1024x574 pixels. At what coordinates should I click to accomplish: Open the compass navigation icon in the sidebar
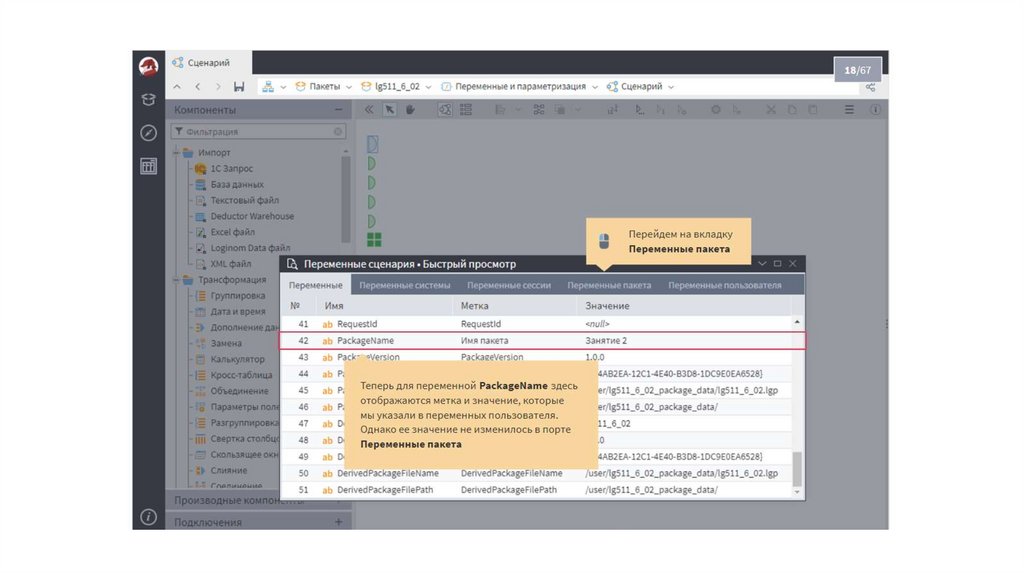[x=148, y=132]
